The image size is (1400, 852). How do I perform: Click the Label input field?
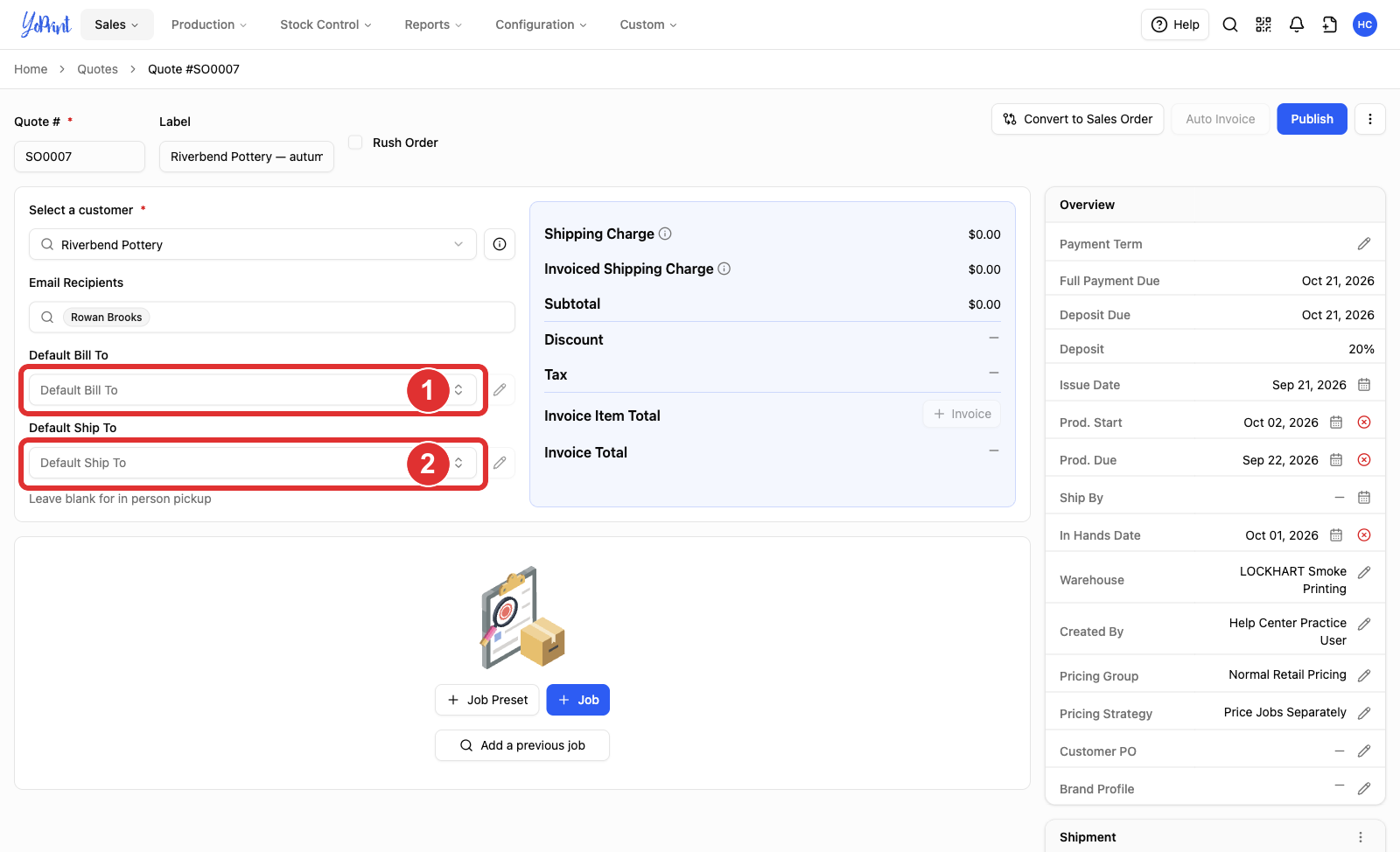pos(247,157)
